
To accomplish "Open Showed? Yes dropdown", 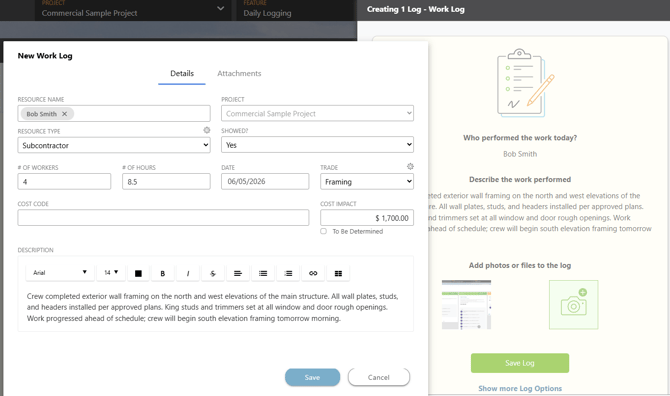I will 317,145.
